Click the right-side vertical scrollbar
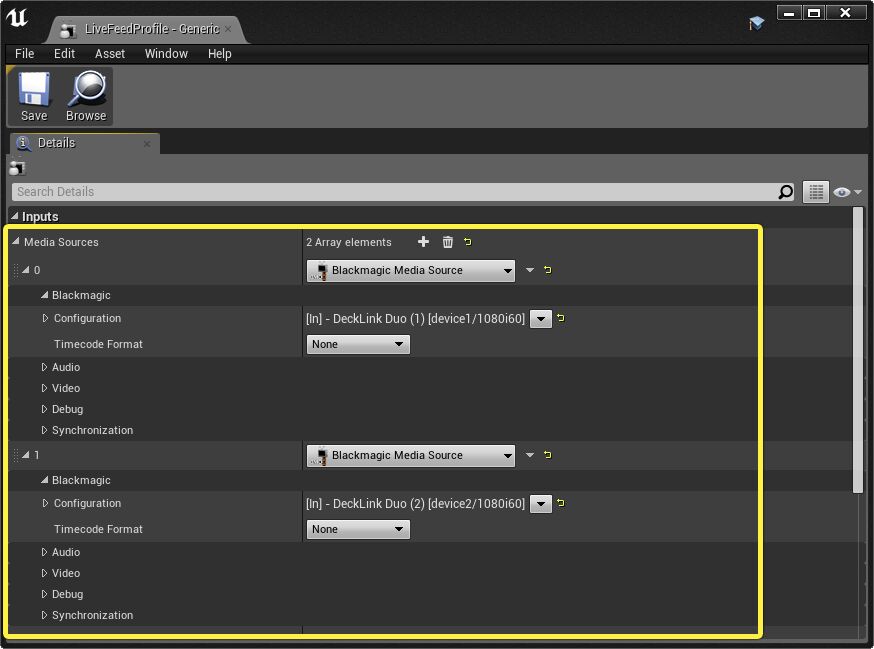The image size is (874, 649). click(858, 350)
